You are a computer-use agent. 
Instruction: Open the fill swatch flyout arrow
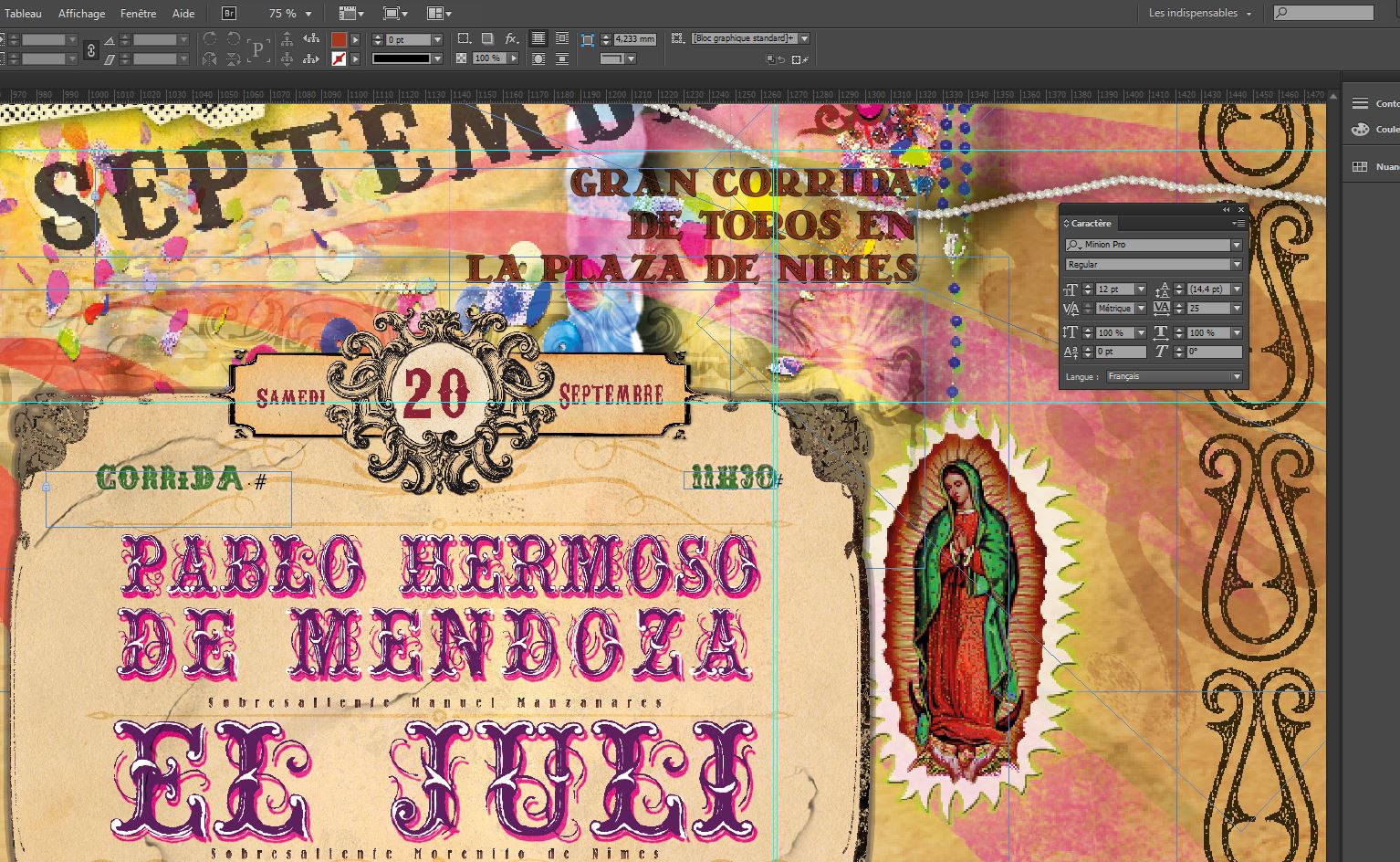[x=355, y=39]
